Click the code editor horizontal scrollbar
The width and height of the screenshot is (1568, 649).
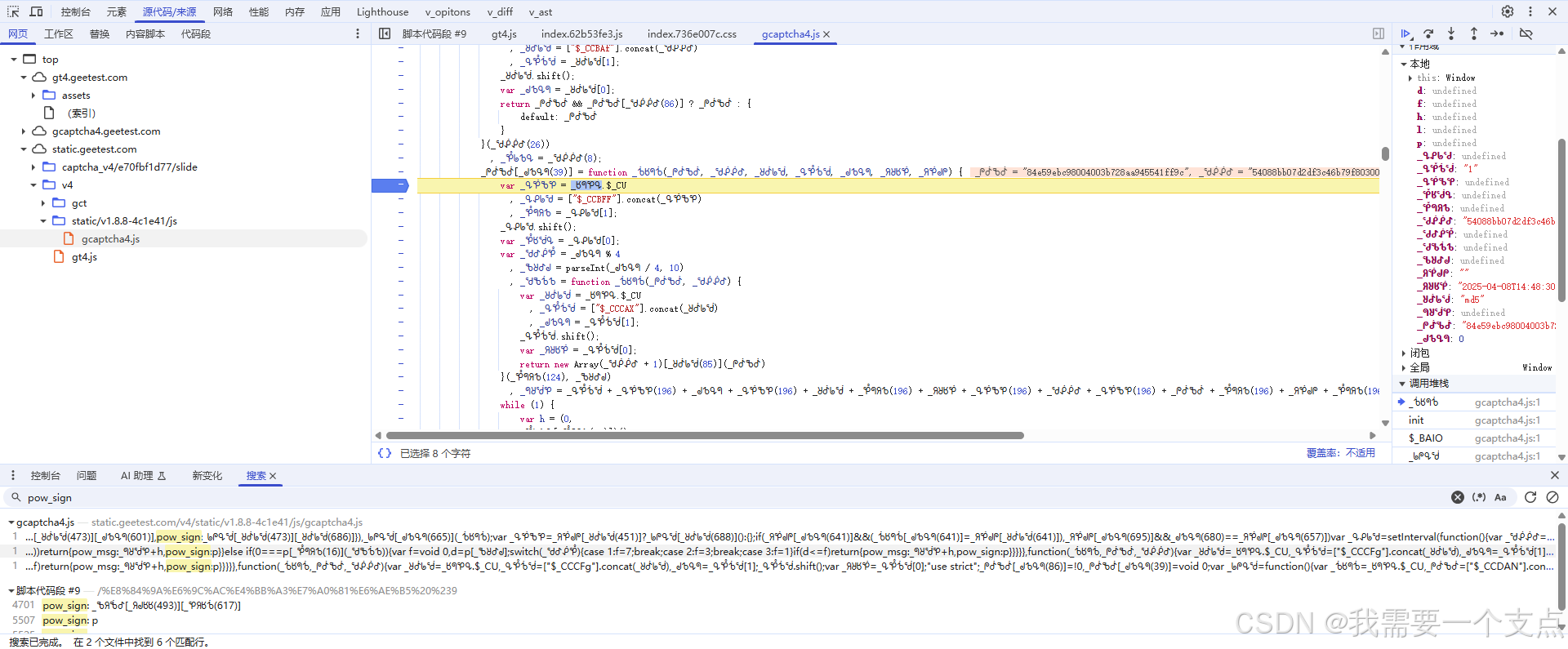[x=705, y=435]
